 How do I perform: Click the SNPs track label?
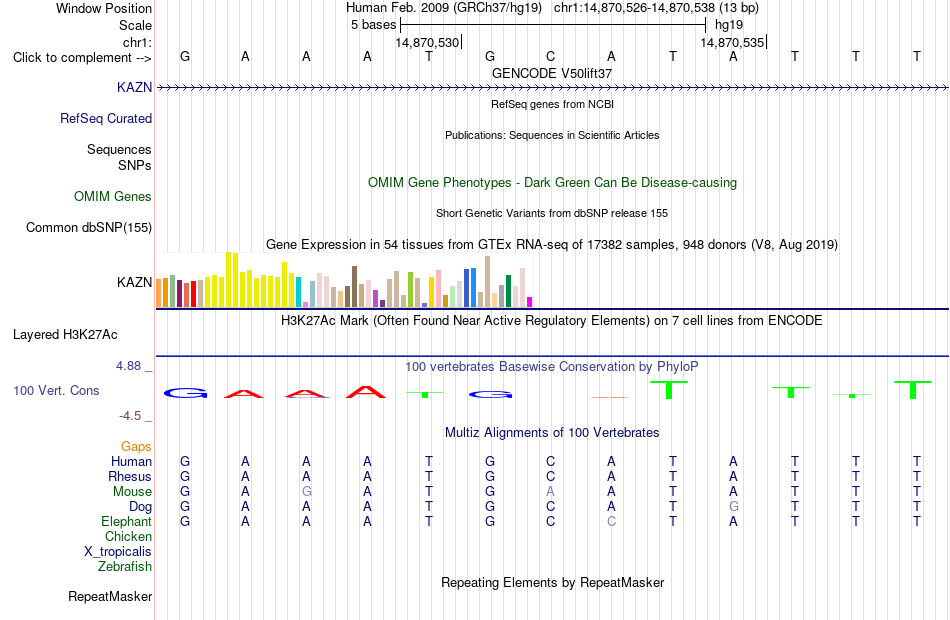tap(135, 165)
